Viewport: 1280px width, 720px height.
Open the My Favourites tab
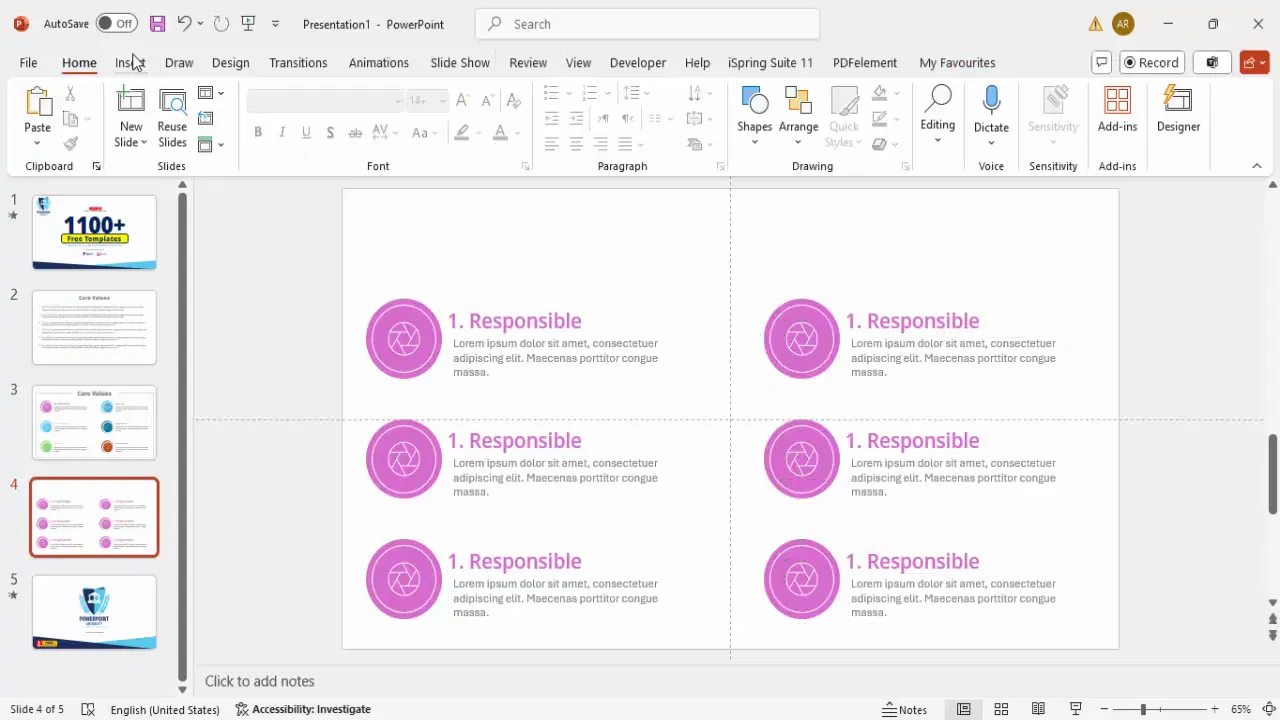pos(957,62)
